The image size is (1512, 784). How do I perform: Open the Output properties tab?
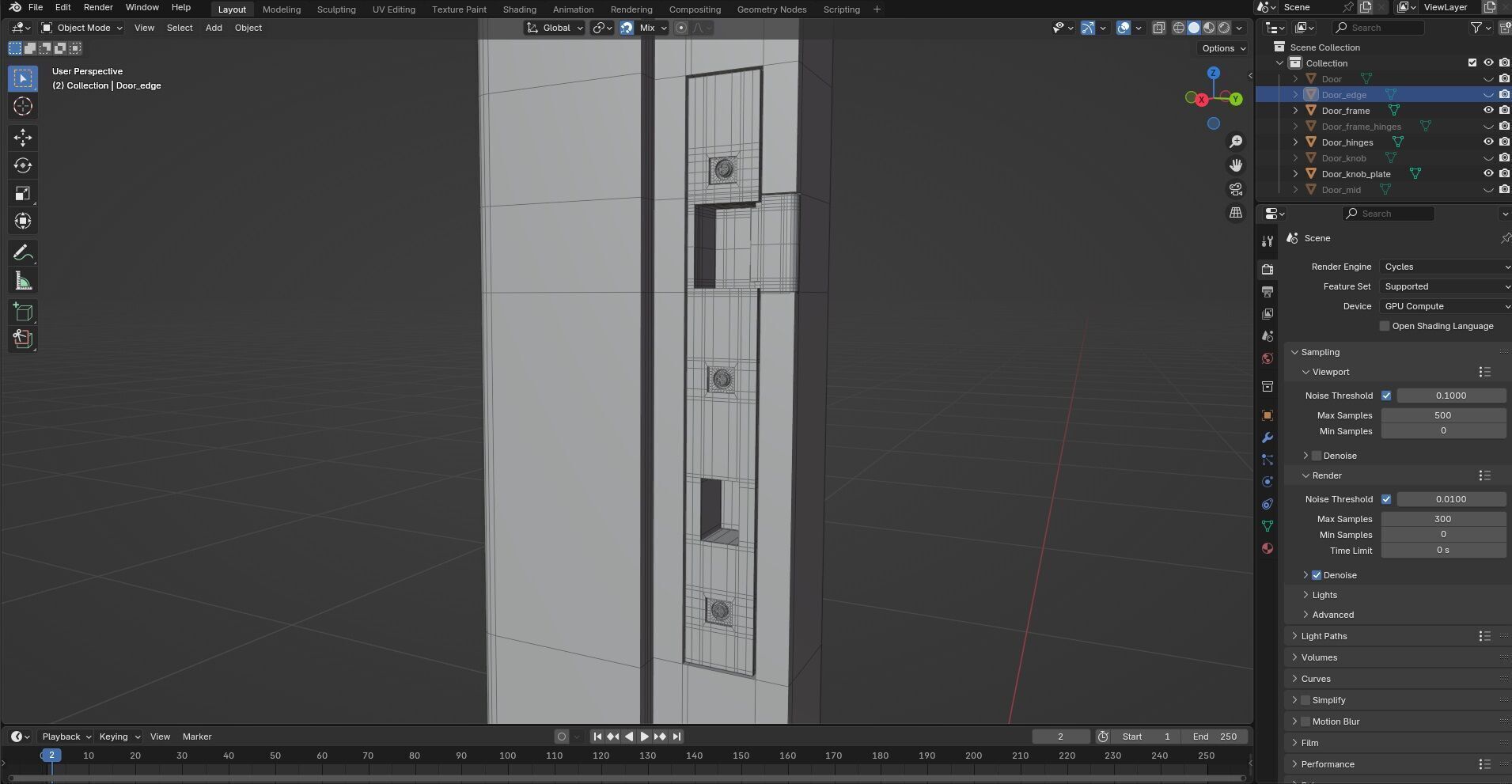click(x=1268, y=292)
